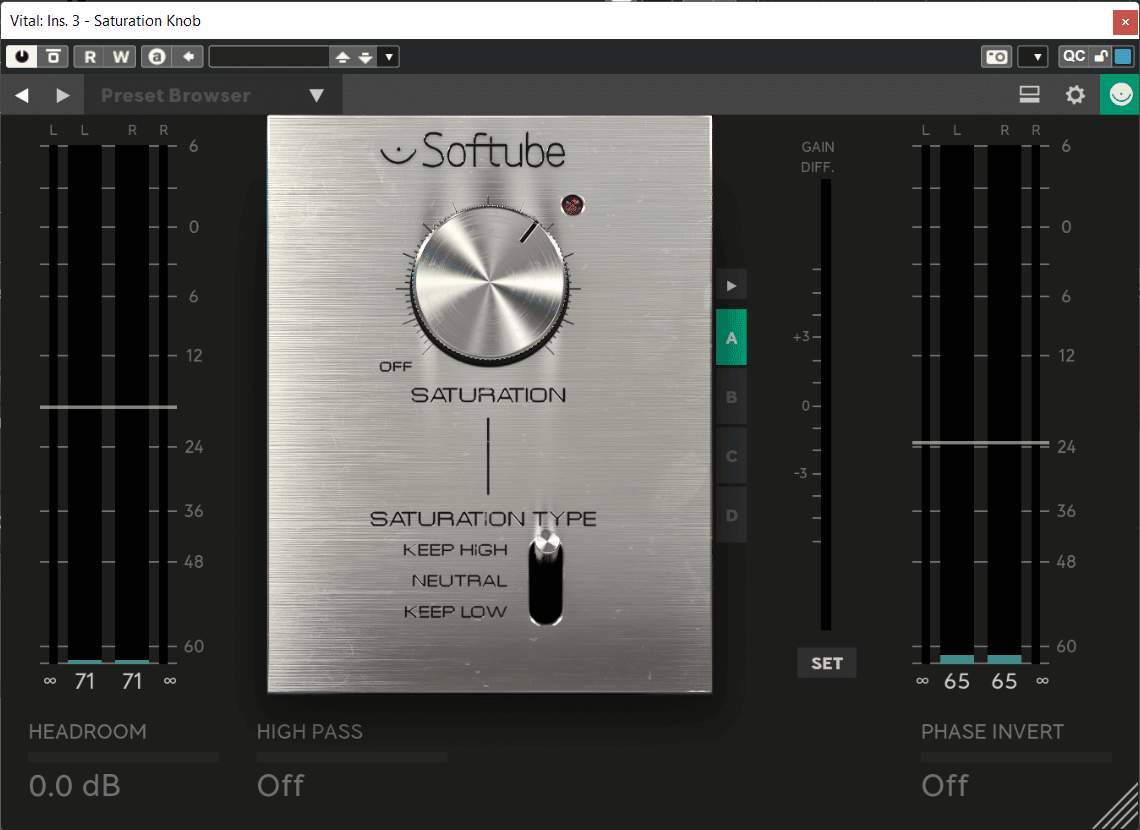Click the Softube logo on faceplate

pos(473,150)
